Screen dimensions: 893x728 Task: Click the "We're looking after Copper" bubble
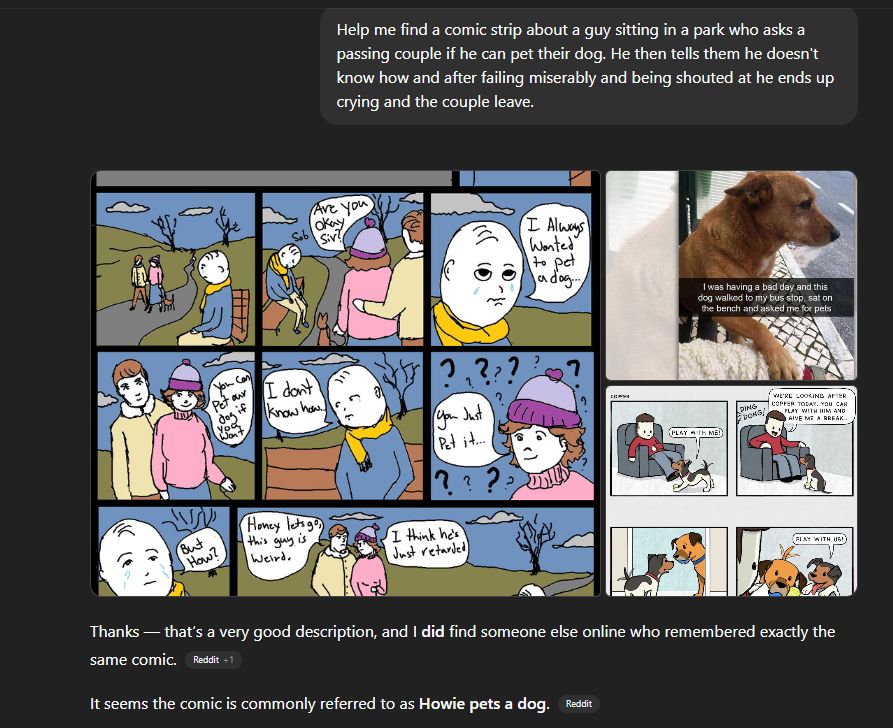810,406
